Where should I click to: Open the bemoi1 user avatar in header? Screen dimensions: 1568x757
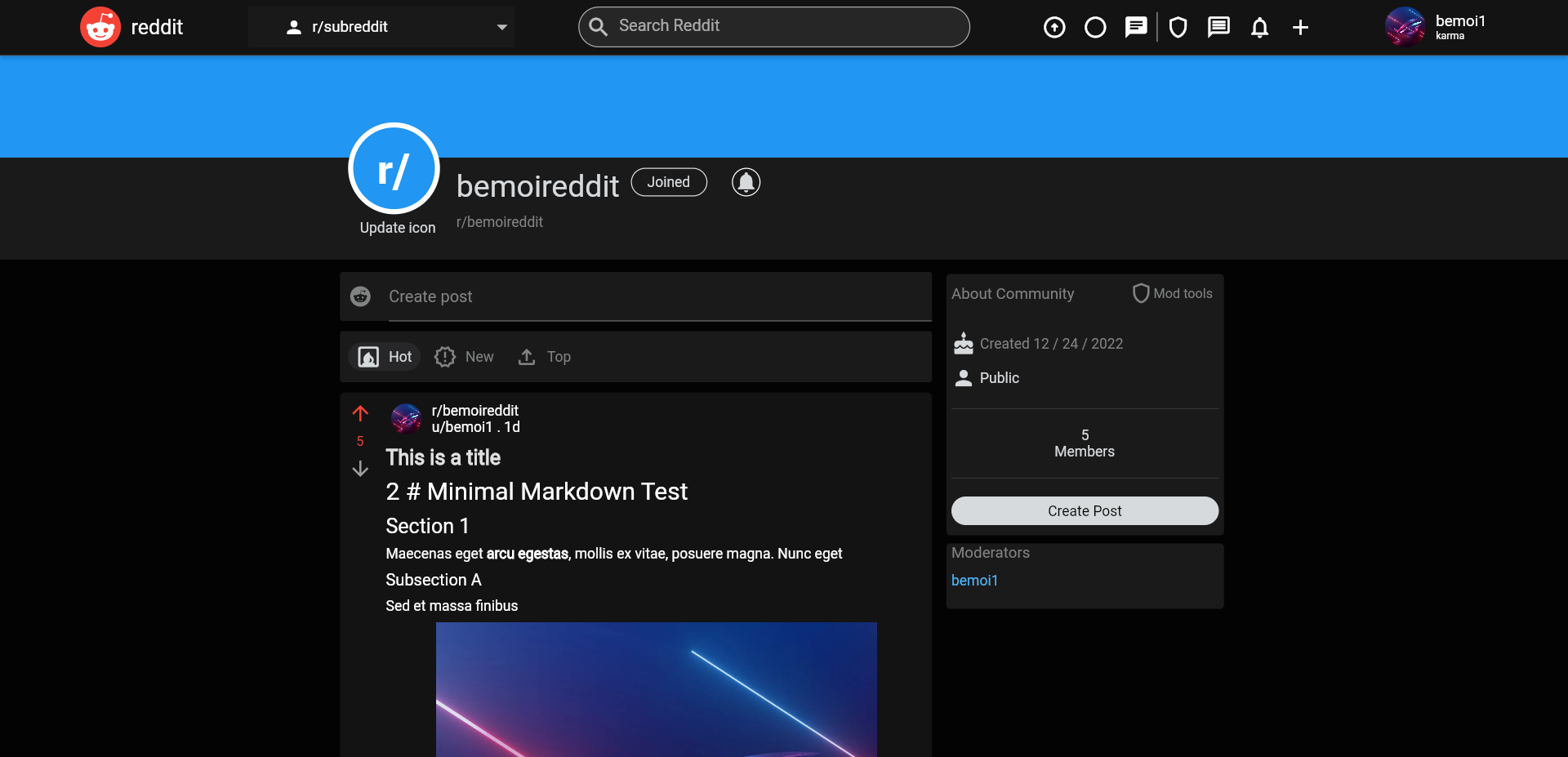[x=1405, y=27]
